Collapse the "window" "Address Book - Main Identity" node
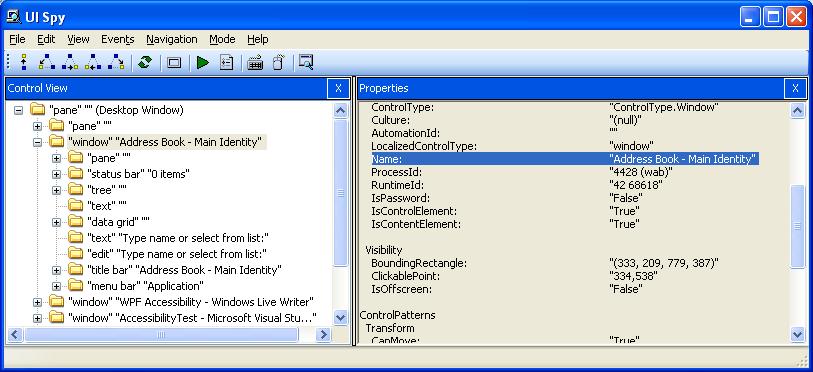The height and width of the screenshot is (372, 813). point(37,142)
